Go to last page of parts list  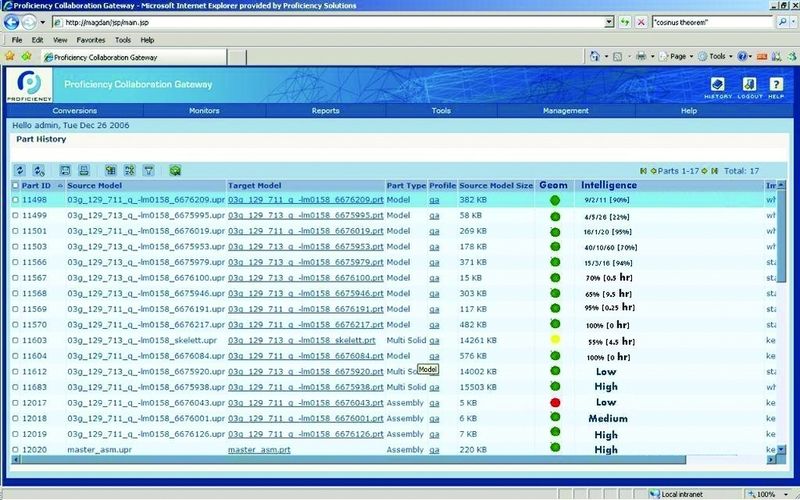coord(714,171)
